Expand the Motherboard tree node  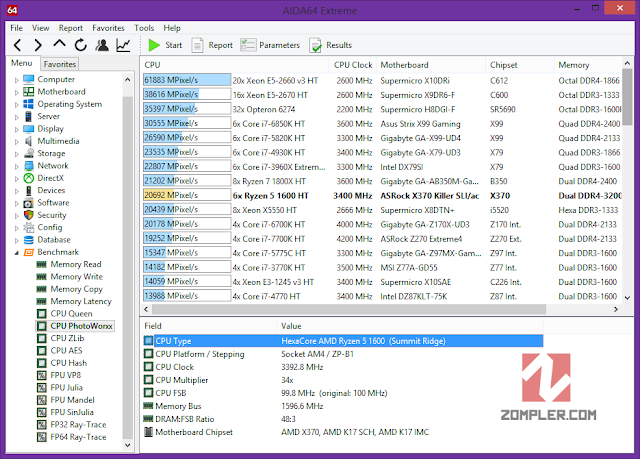[x=16, y=92]
